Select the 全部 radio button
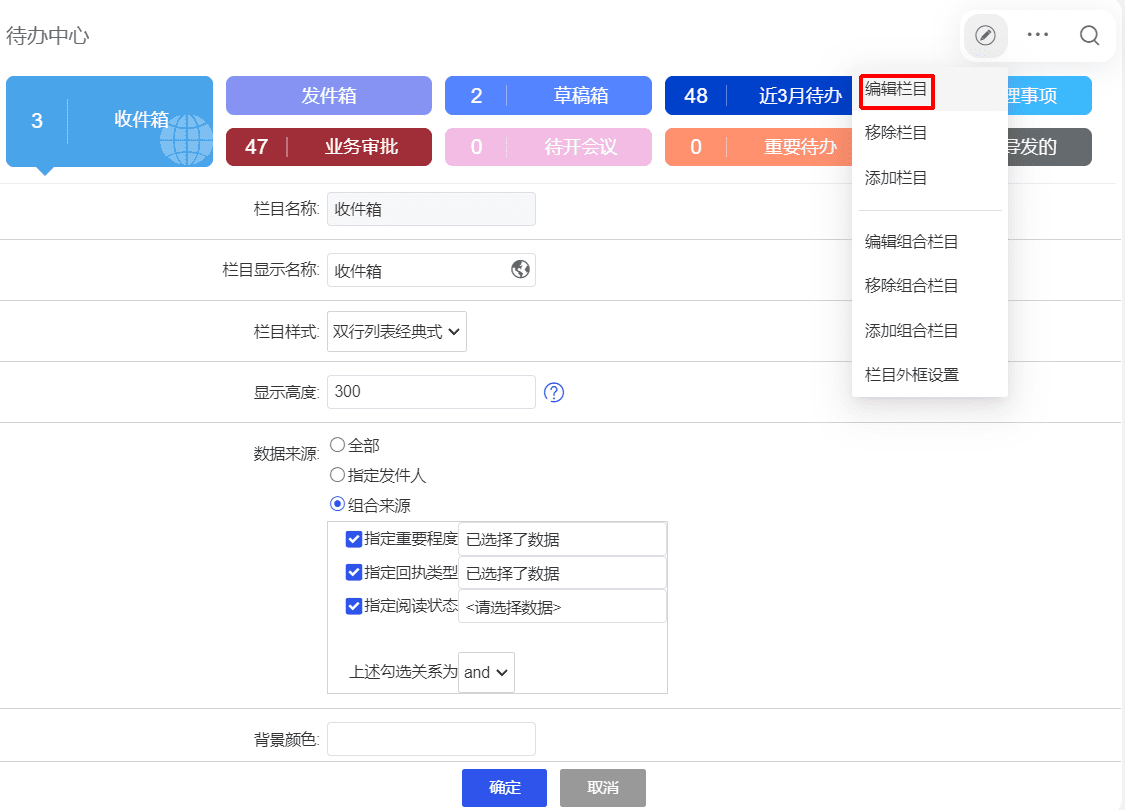Viewport: 1125px width, 810px height. (x=337, y=445)
